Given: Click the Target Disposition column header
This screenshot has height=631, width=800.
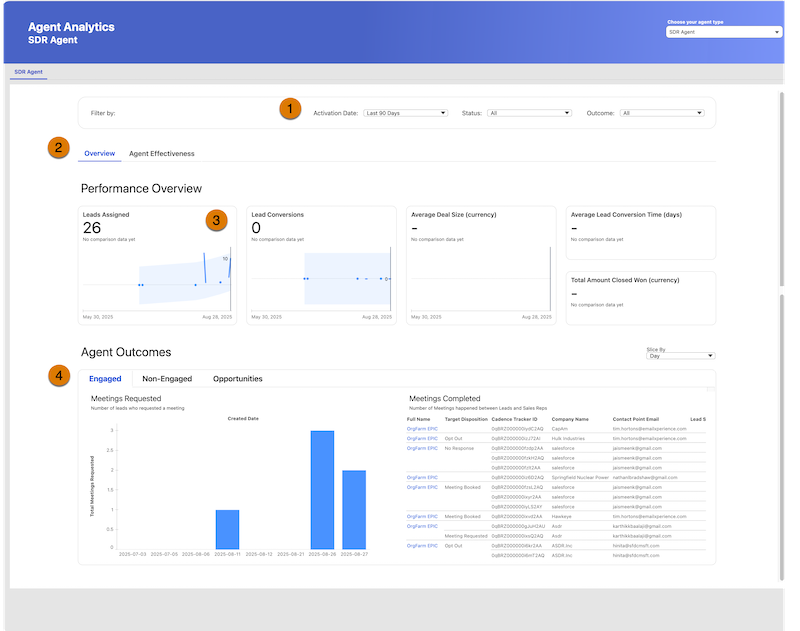Looking at the screenshot, I should click(466, 419).
